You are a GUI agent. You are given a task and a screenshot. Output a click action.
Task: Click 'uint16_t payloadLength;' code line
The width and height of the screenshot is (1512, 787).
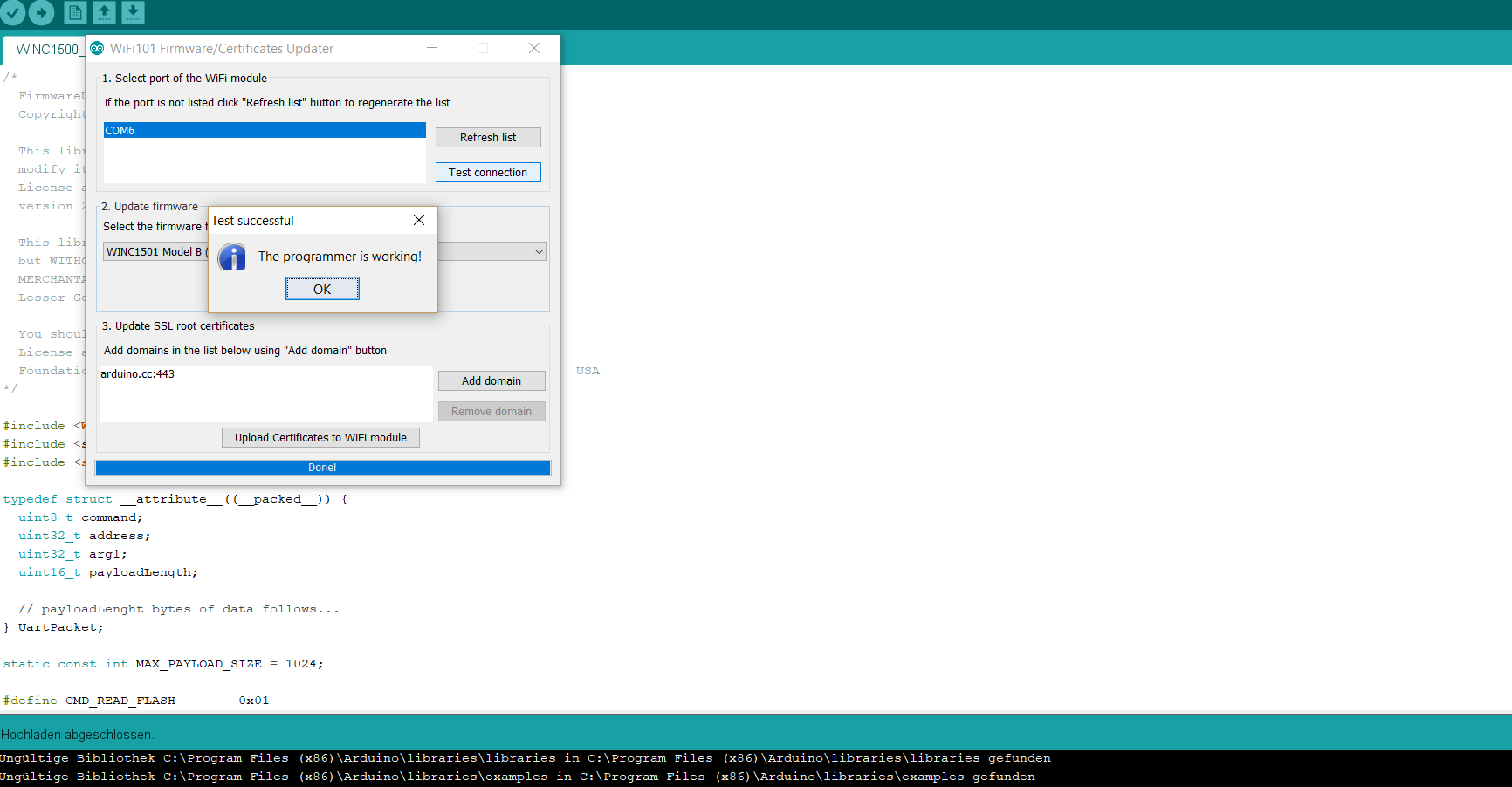(x=108, y=572)
